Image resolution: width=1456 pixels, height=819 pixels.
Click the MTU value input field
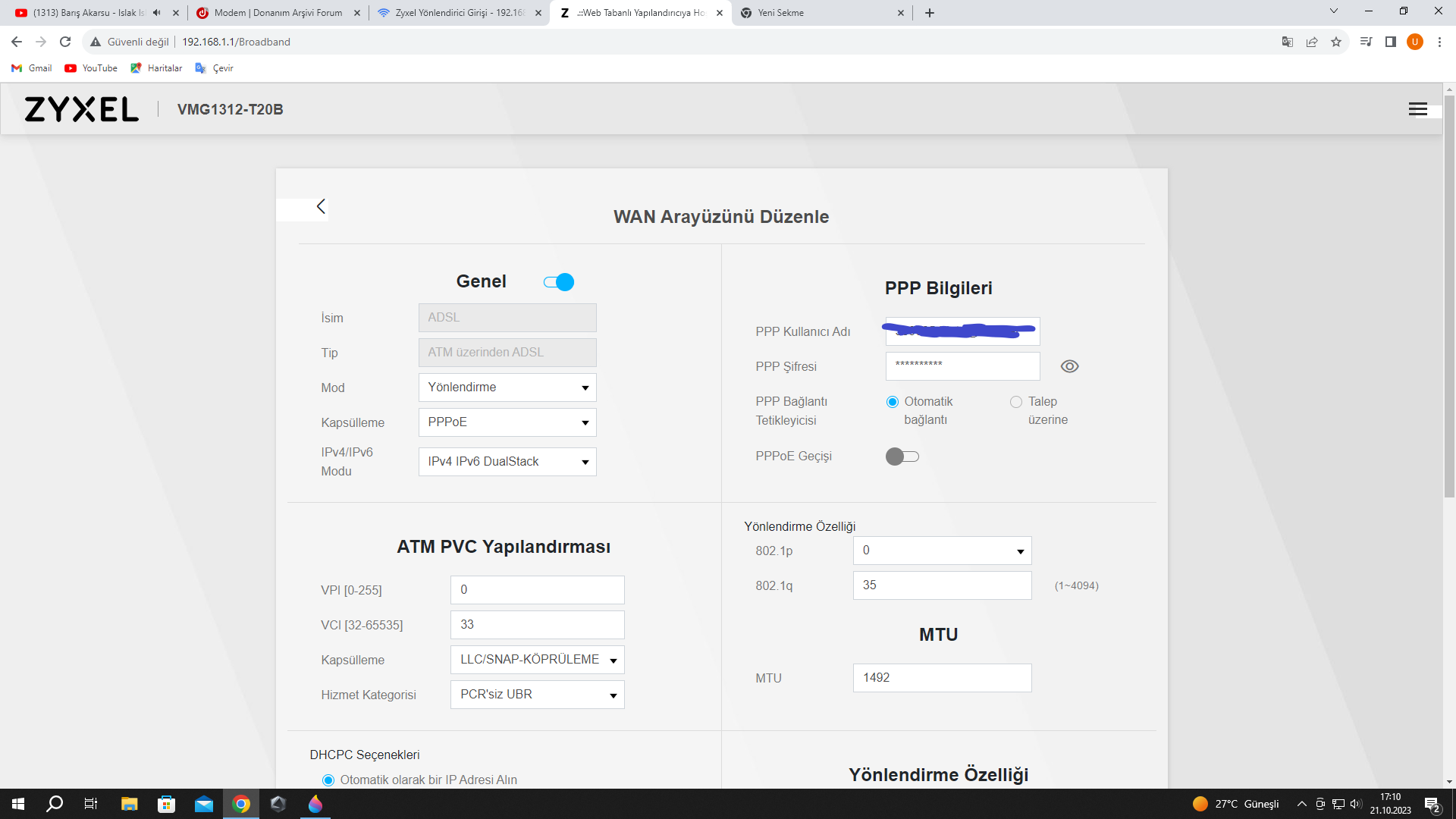[942, 678]
